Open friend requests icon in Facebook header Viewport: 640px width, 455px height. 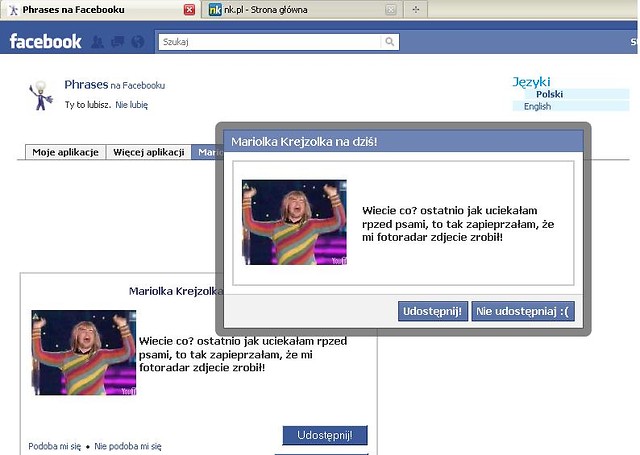97,42
